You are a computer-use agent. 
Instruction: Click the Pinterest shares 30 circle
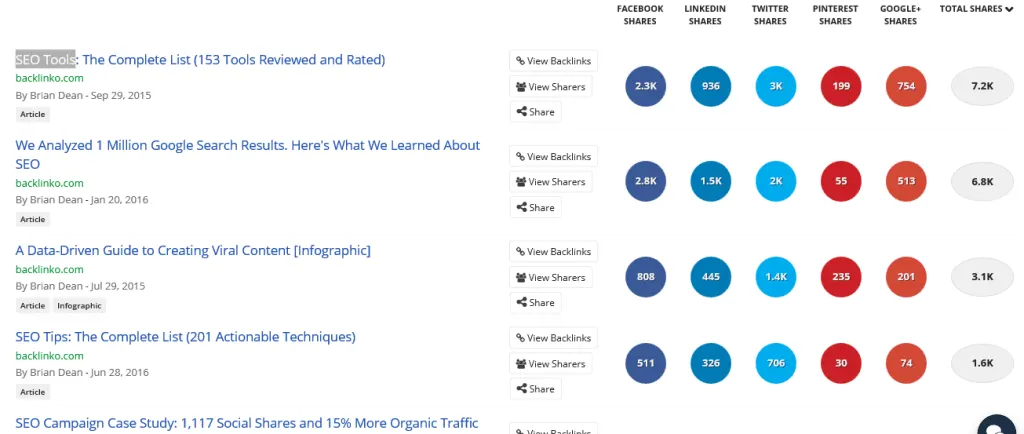click(841, 363)
